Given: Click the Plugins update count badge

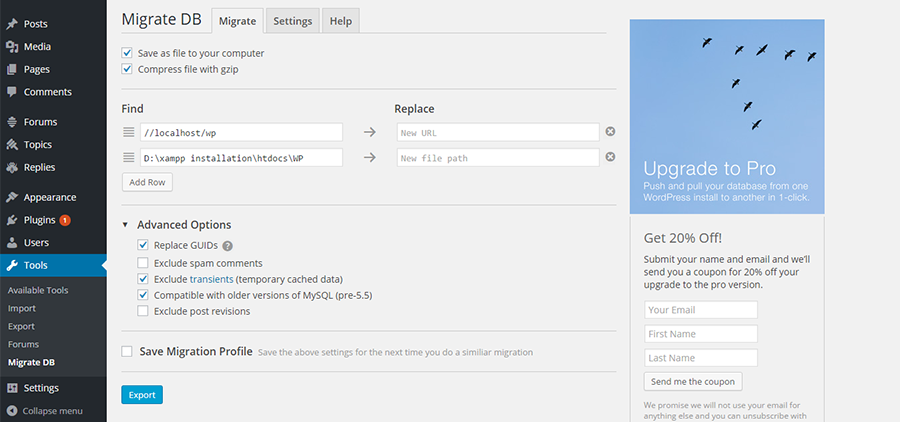Looking at the screenshot, I should (65, 220).
